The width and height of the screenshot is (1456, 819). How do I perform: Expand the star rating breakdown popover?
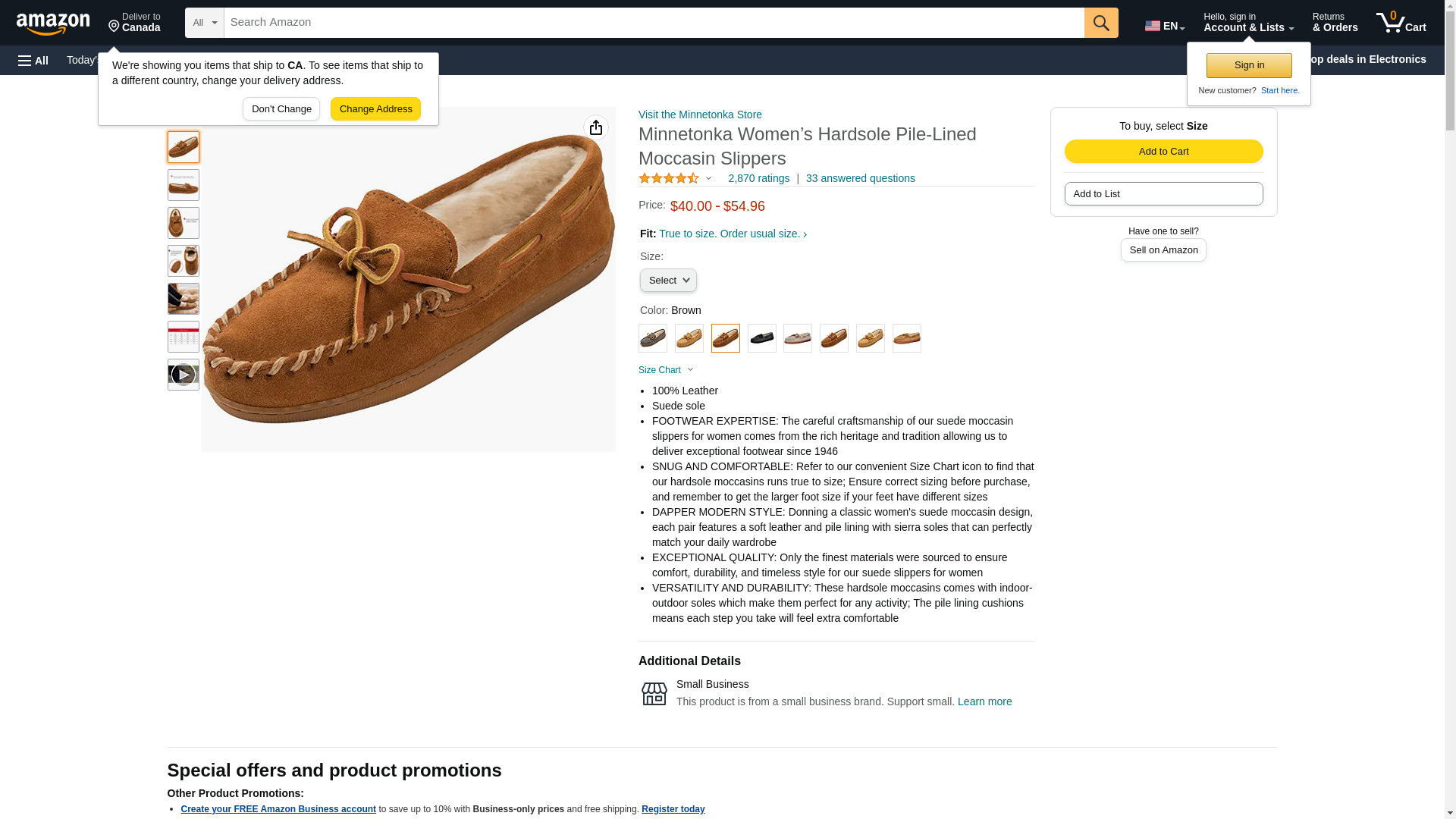pos(676,178)
